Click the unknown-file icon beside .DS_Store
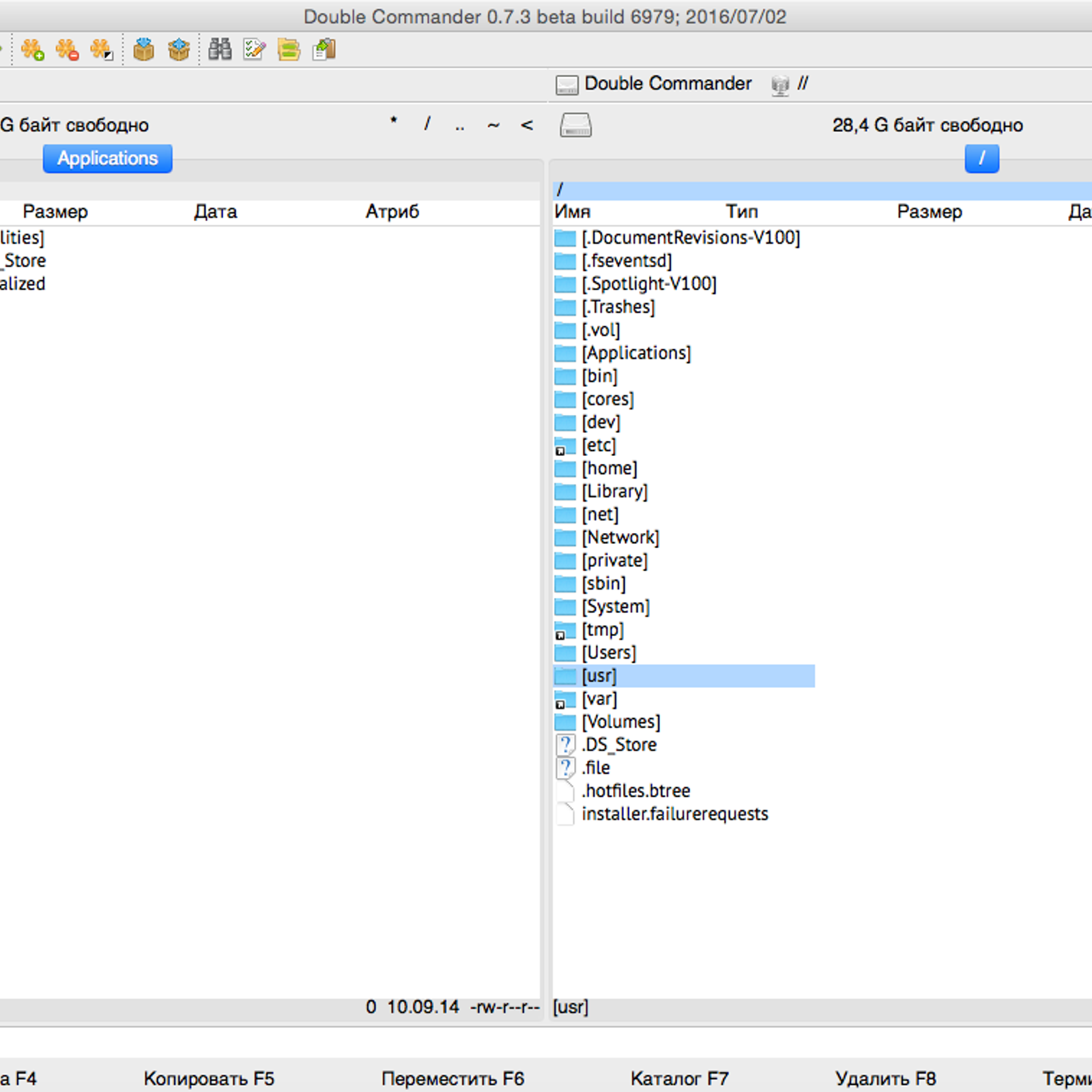Screen dimensions: 1092x1092 (x=565, y=745)
